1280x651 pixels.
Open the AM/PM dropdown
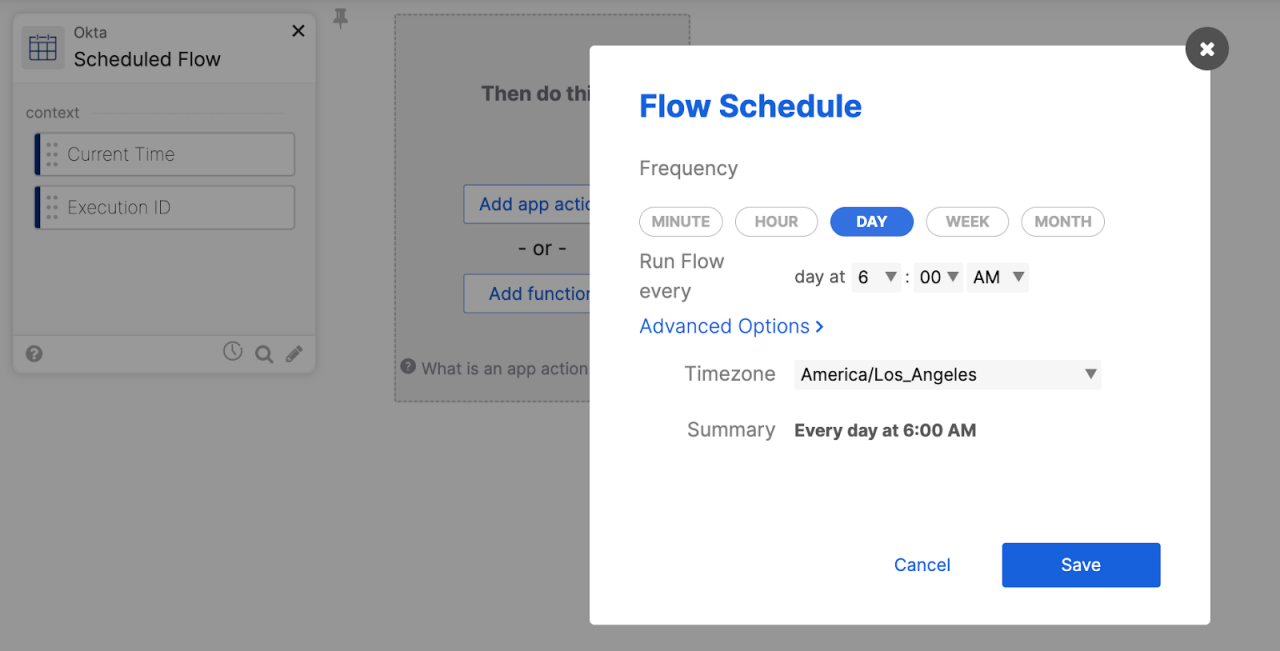(x=997, y=277)
